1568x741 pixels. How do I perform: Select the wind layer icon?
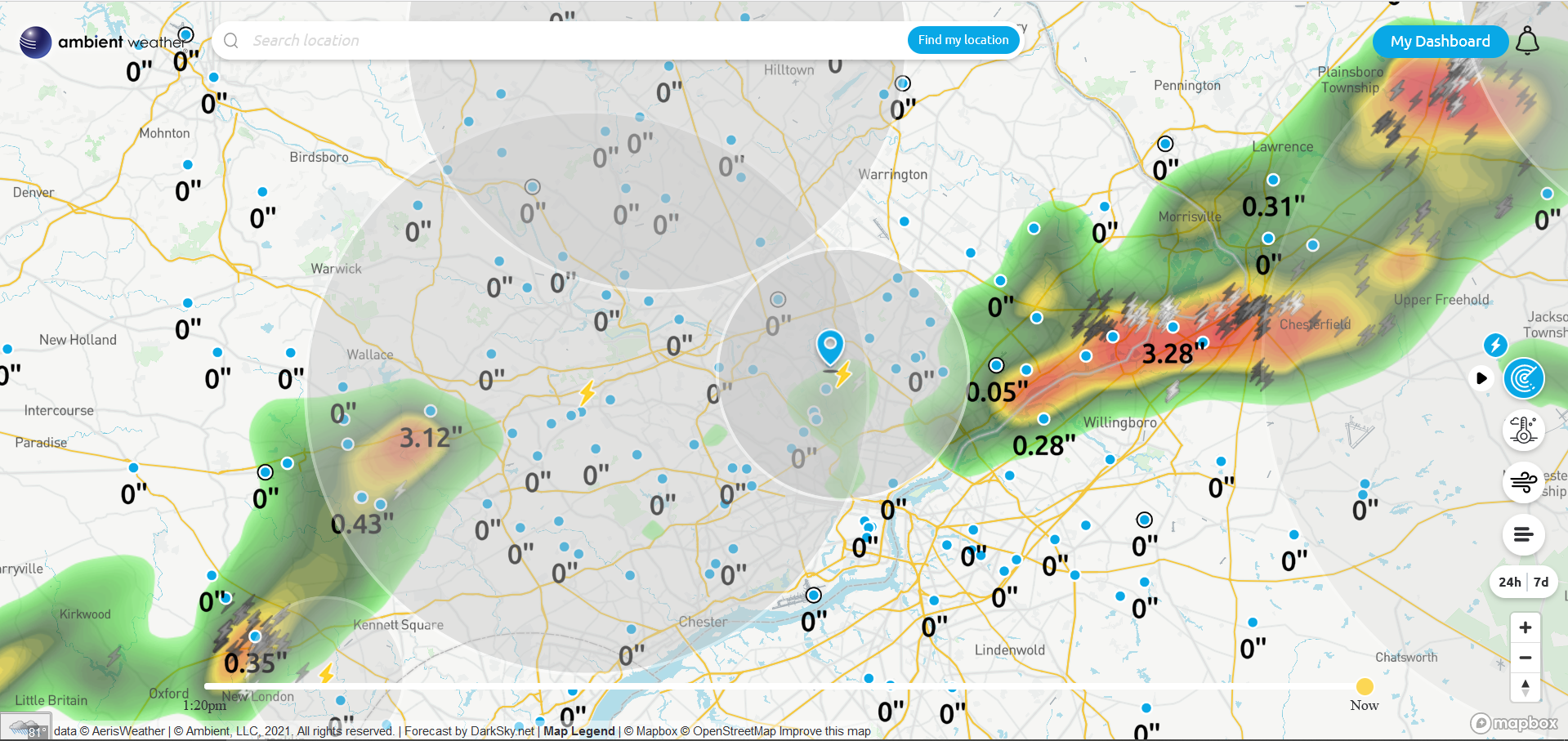1523,482
